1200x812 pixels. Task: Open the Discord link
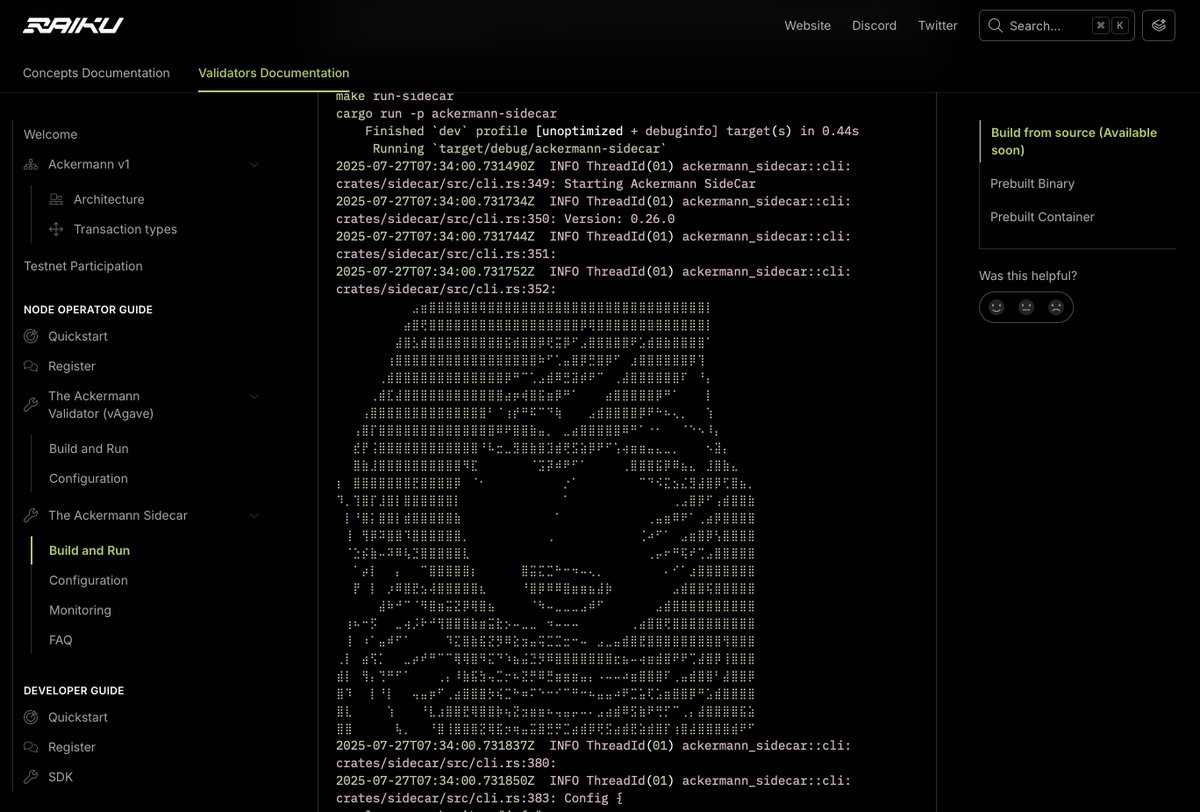click(x=874, y=26)
